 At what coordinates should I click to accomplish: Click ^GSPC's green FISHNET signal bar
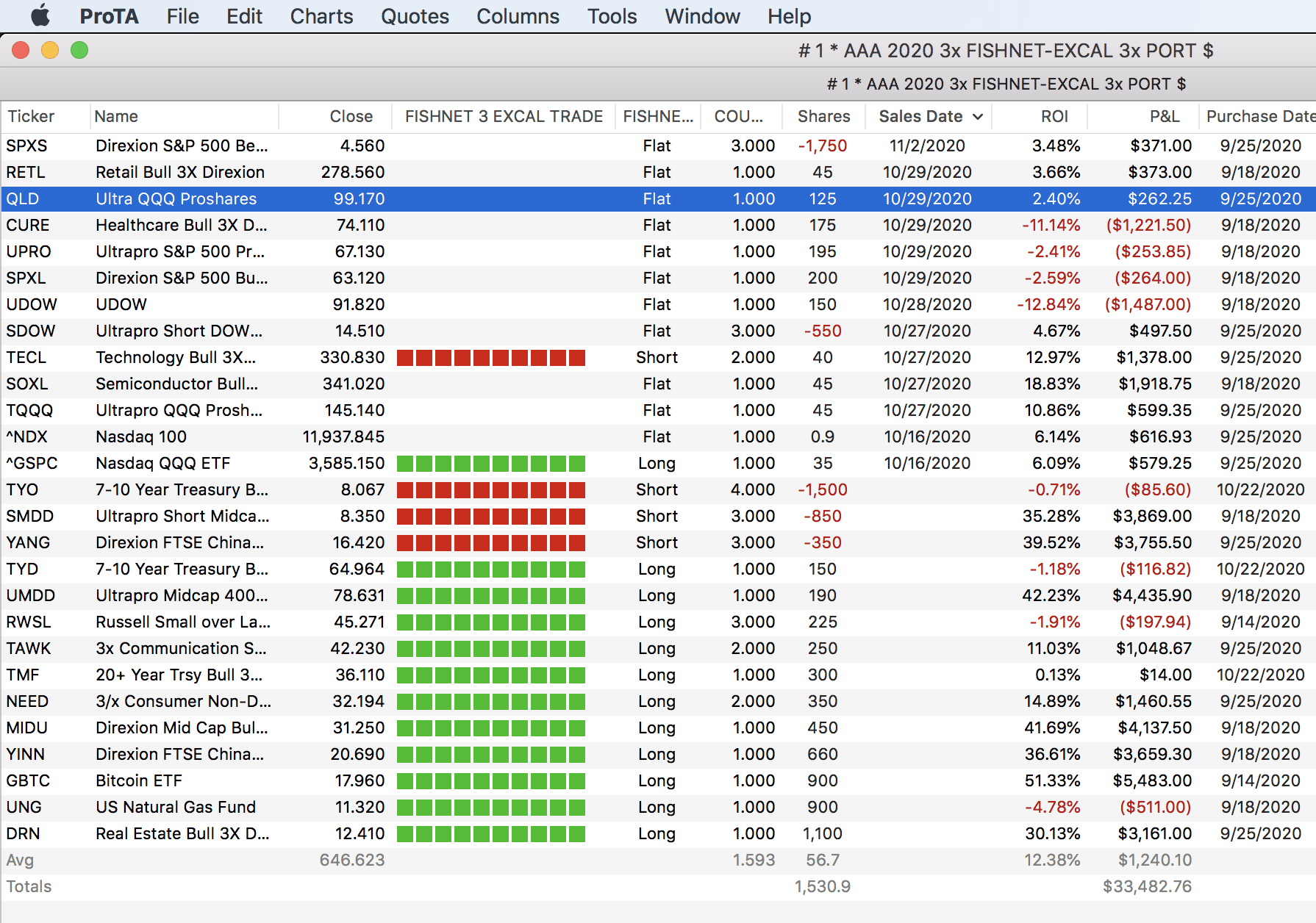click(x=490, y=464)
